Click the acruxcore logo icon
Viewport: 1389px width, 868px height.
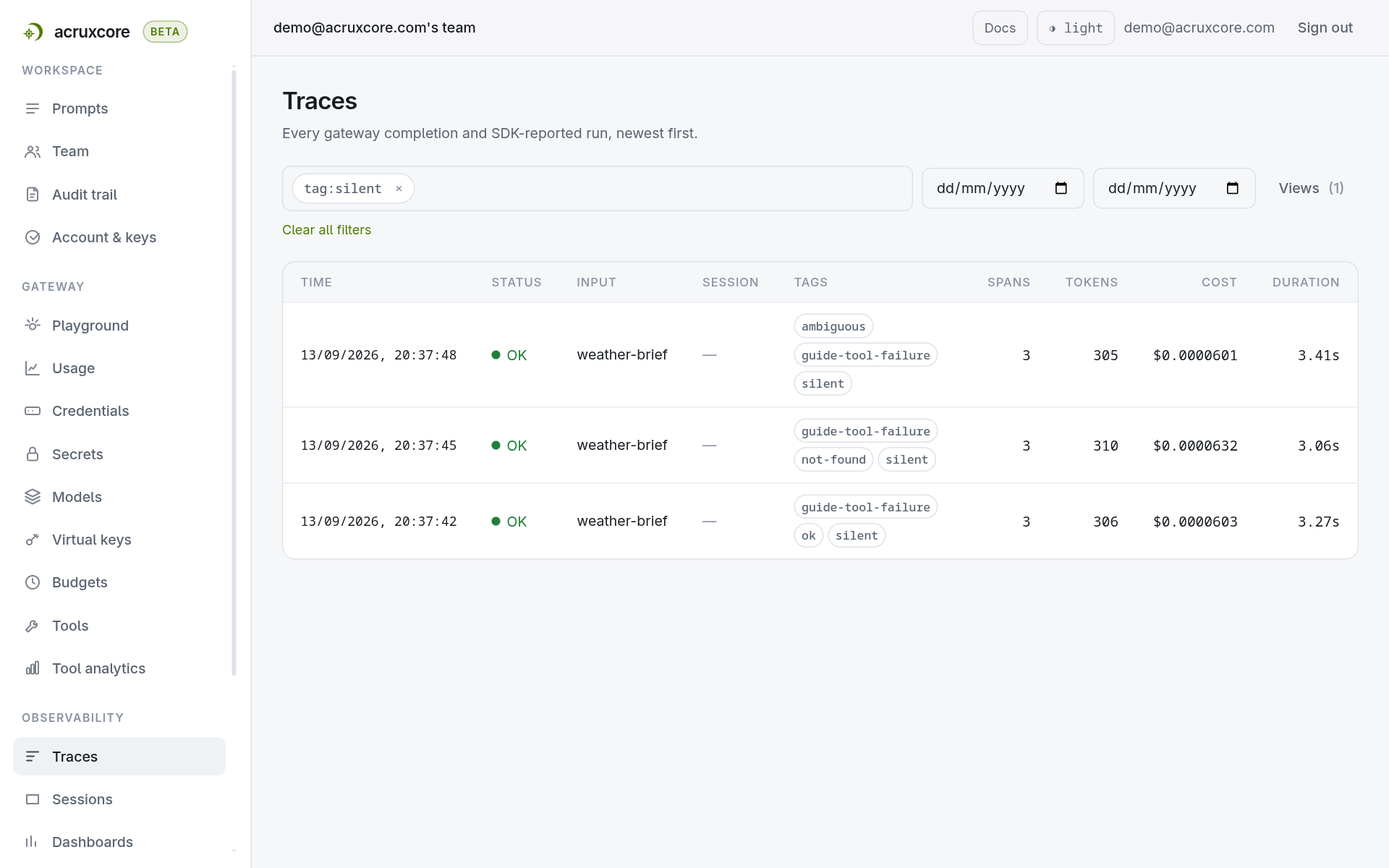(33, 32)
